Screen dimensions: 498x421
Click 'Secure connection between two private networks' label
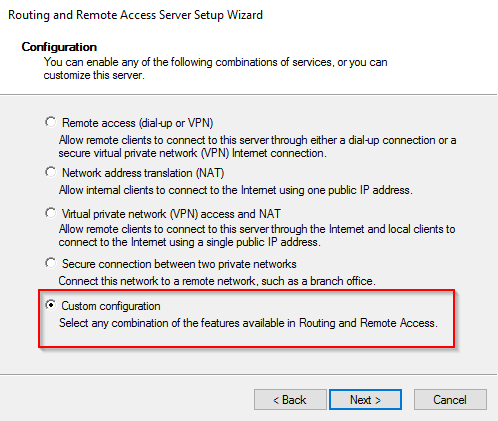pos(179,264)
